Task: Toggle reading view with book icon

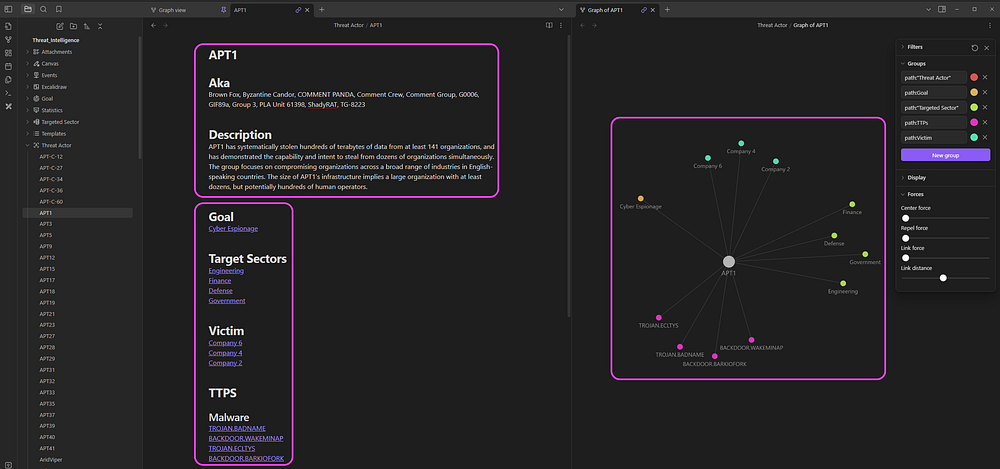Action: coord(549,26)
